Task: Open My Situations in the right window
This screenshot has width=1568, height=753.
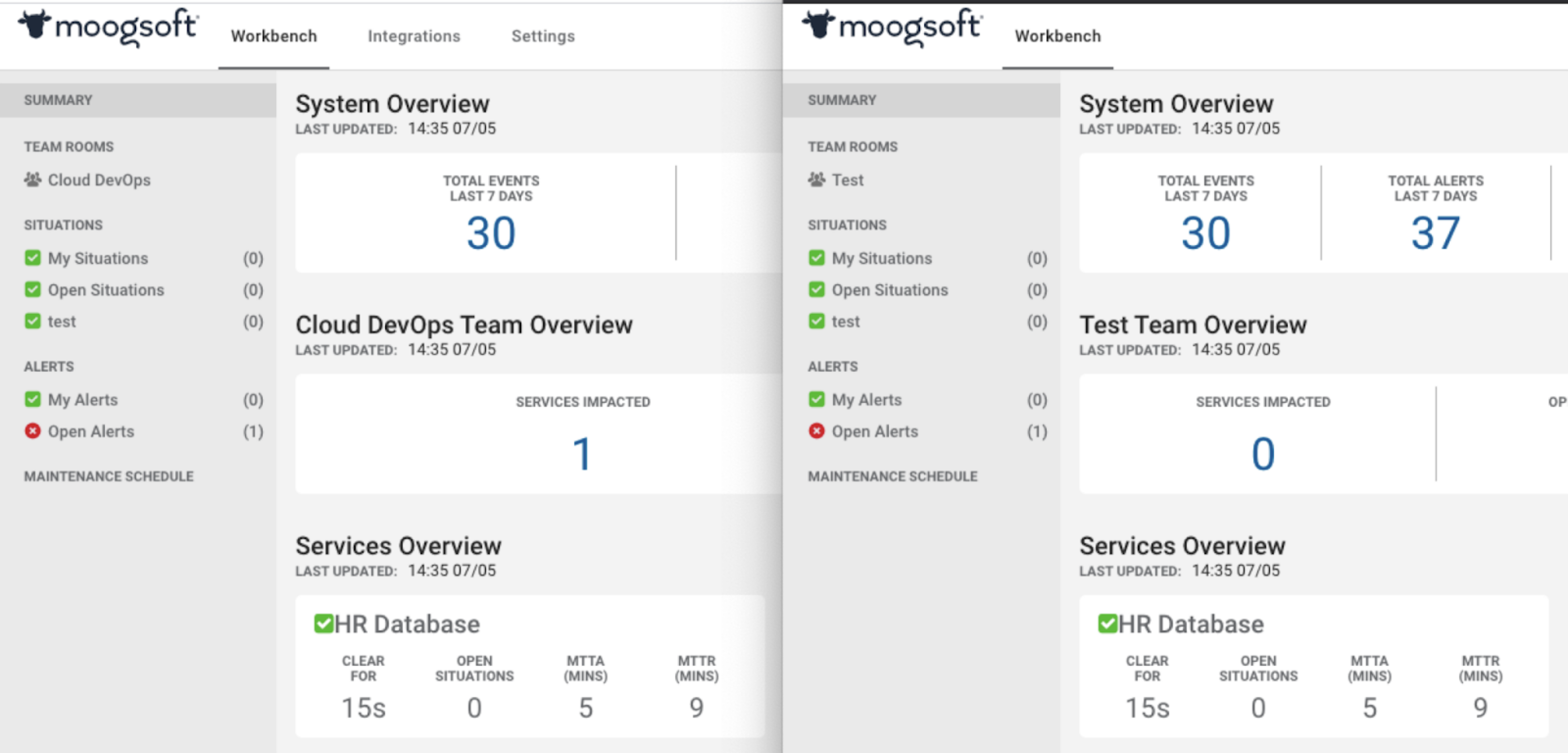Action: (x=882, y=258)
